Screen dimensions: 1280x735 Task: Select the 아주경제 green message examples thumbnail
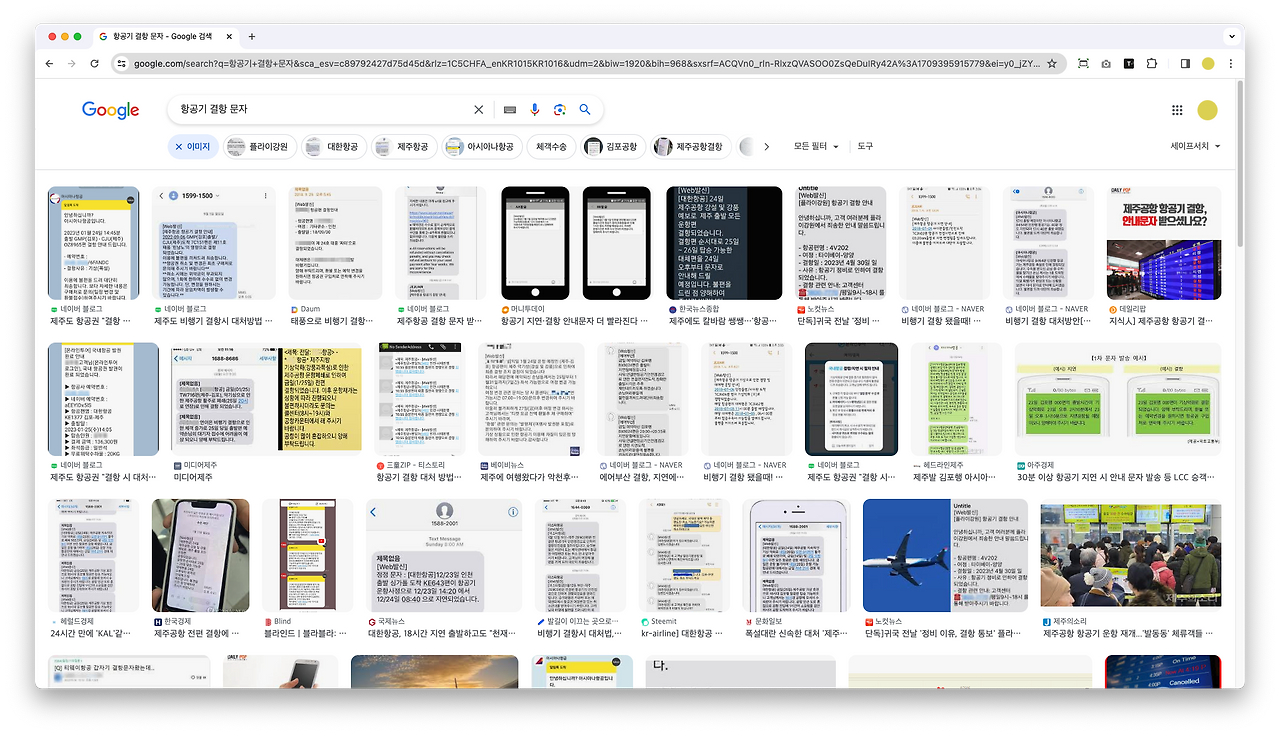click(1118, 398)
